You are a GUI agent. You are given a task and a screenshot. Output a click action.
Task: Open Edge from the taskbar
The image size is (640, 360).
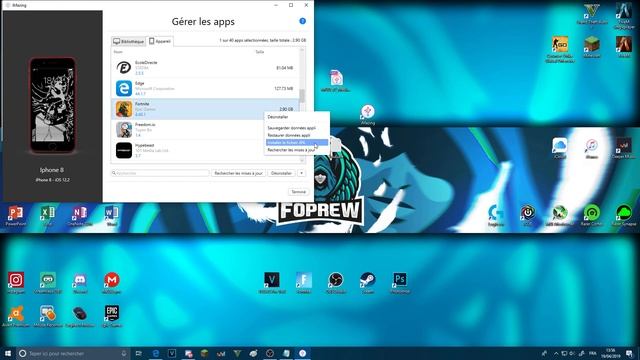pos(156,353)
